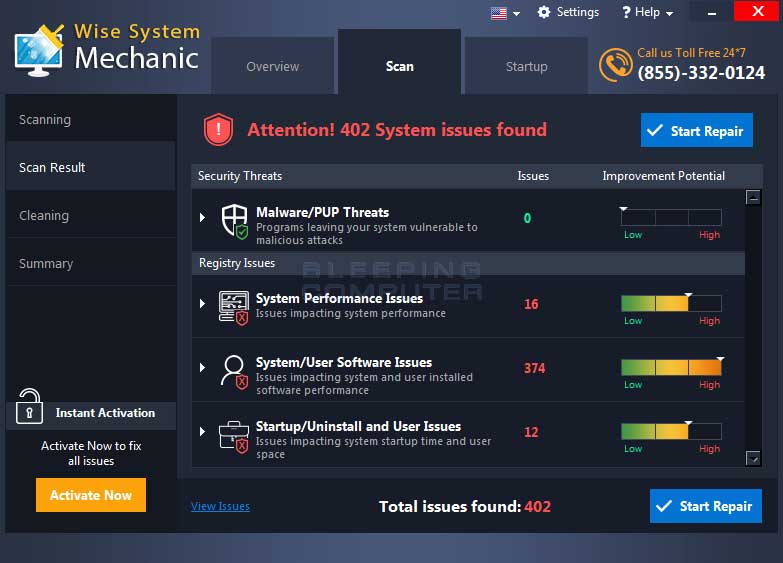Click the Startup/Uninstall improvement potential meter
The image size is (783, 563).
click(x=671, y=431)
